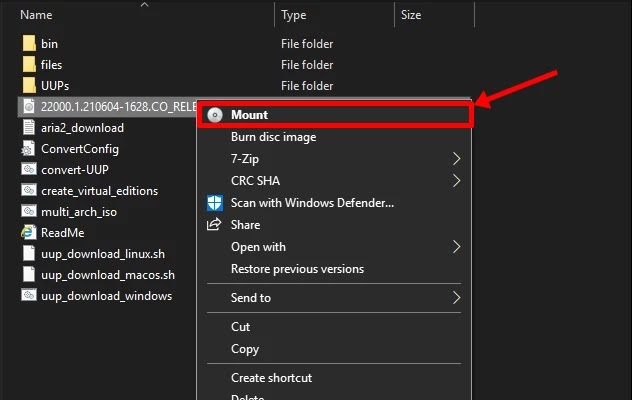
Task: Select the create_virtual_editions file name
Action: [x=100, y=191]
